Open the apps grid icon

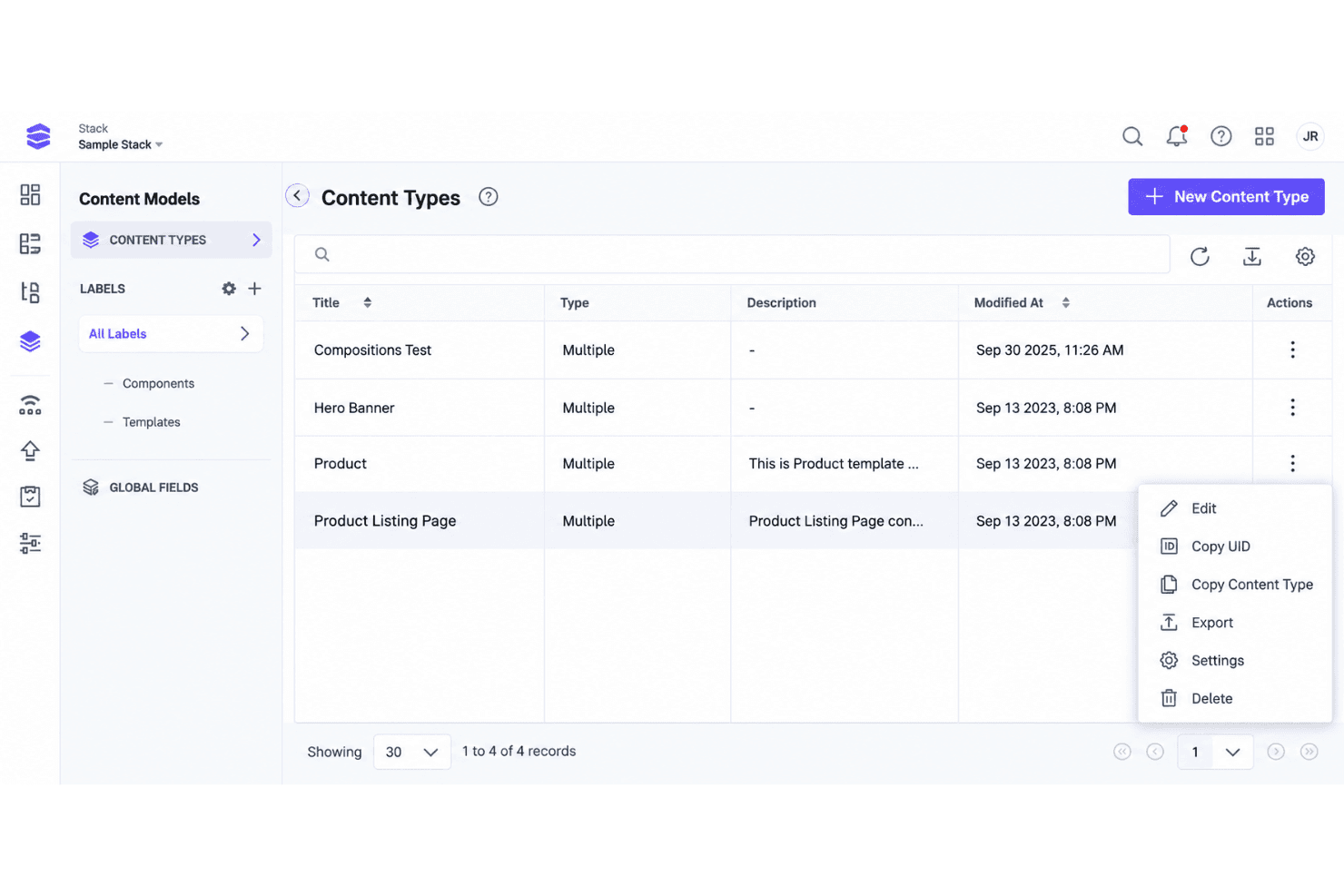pyautogui.click(x=1264, y=136)
